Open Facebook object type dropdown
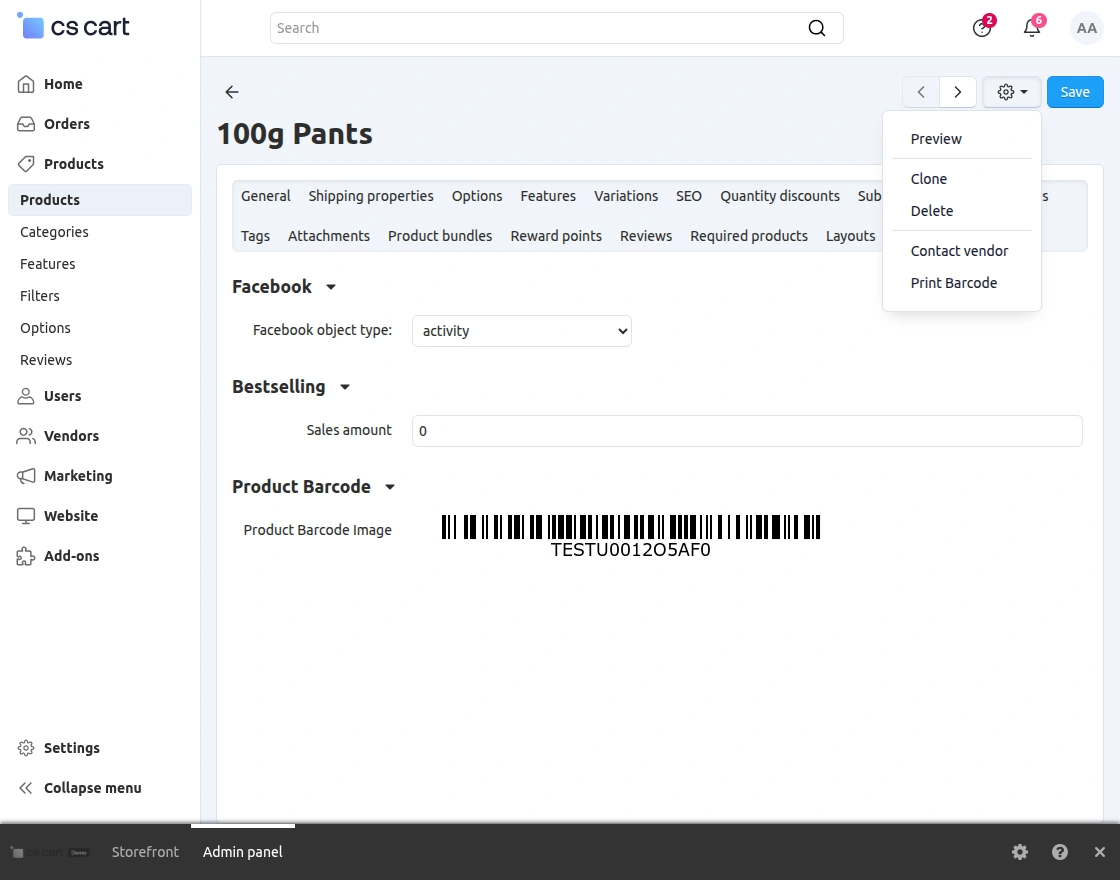The height and width of the screenshot is (880, 1120). (521, 331)
